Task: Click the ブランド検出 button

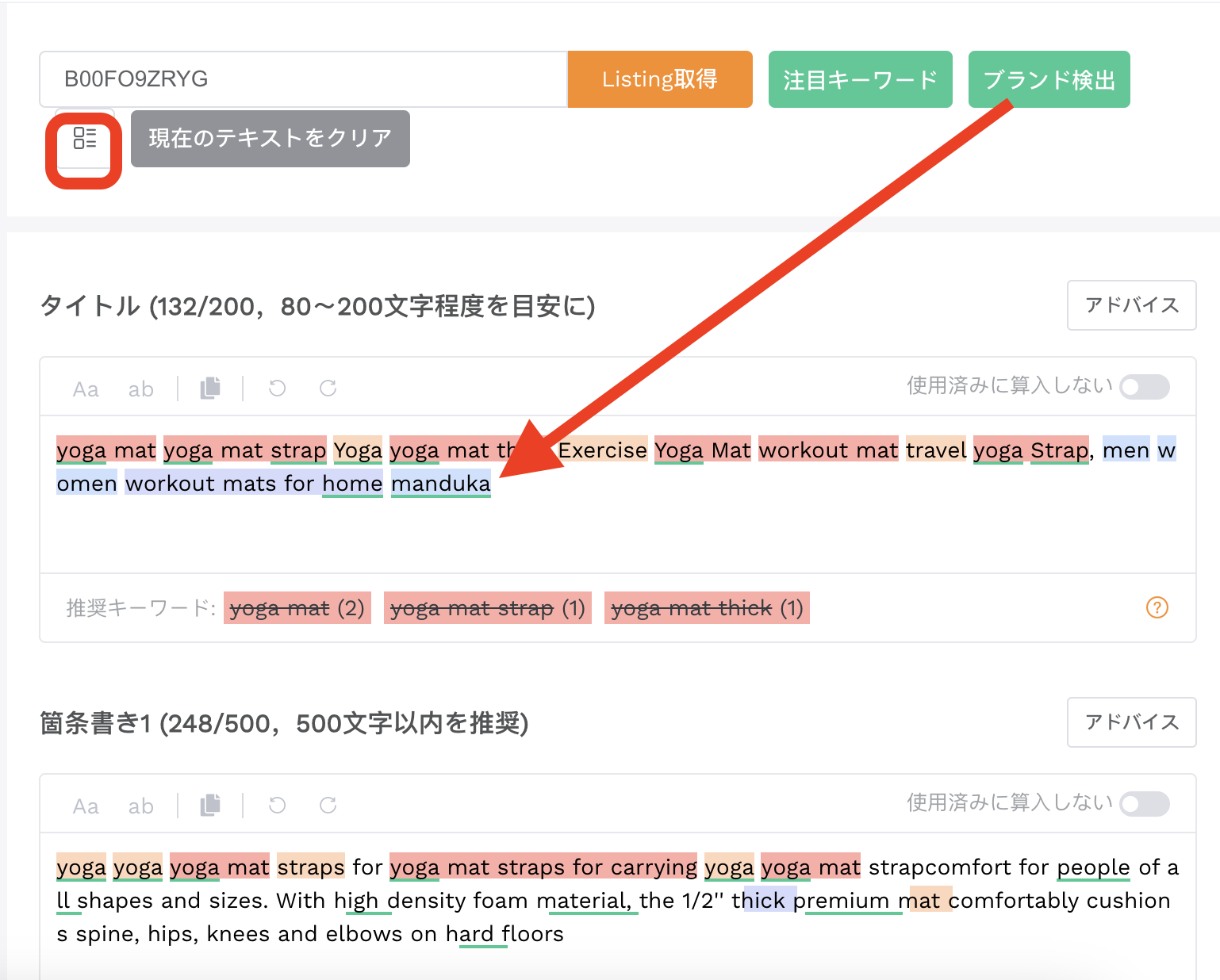Action: pos(1049,79)
